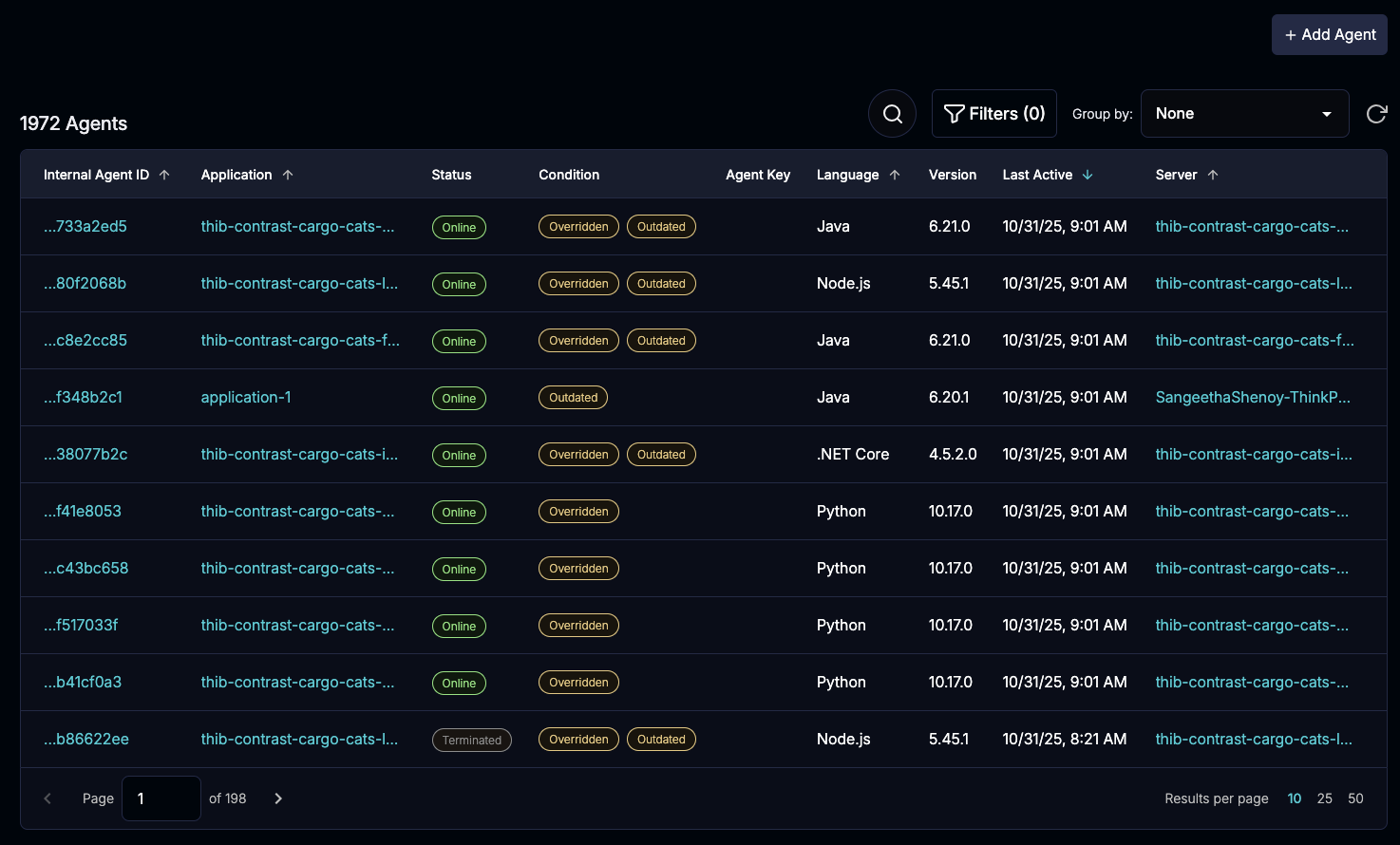
Task: Open the Filters (0) panel
Action: click(x=993, y=113)
